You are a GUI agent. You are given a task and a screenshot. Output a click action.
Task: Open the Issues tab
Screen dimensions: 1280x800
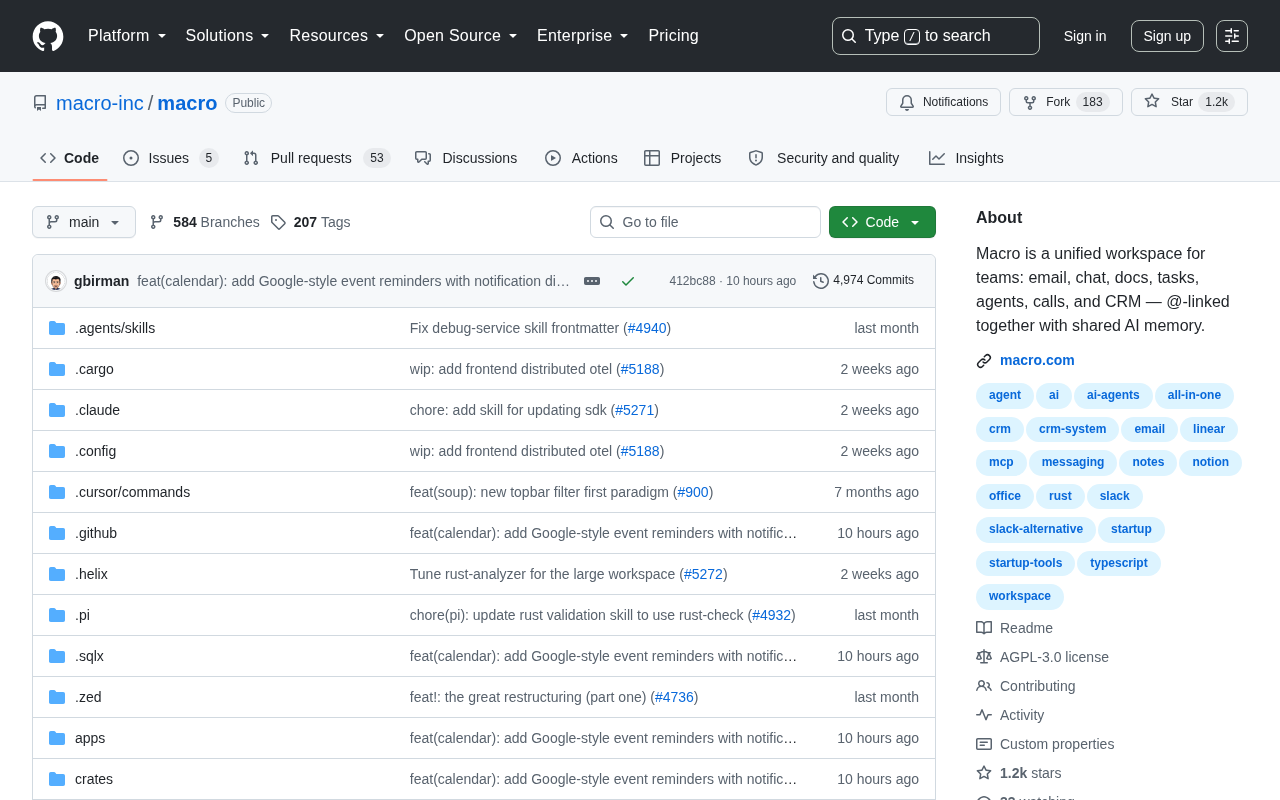coord(171,158)
